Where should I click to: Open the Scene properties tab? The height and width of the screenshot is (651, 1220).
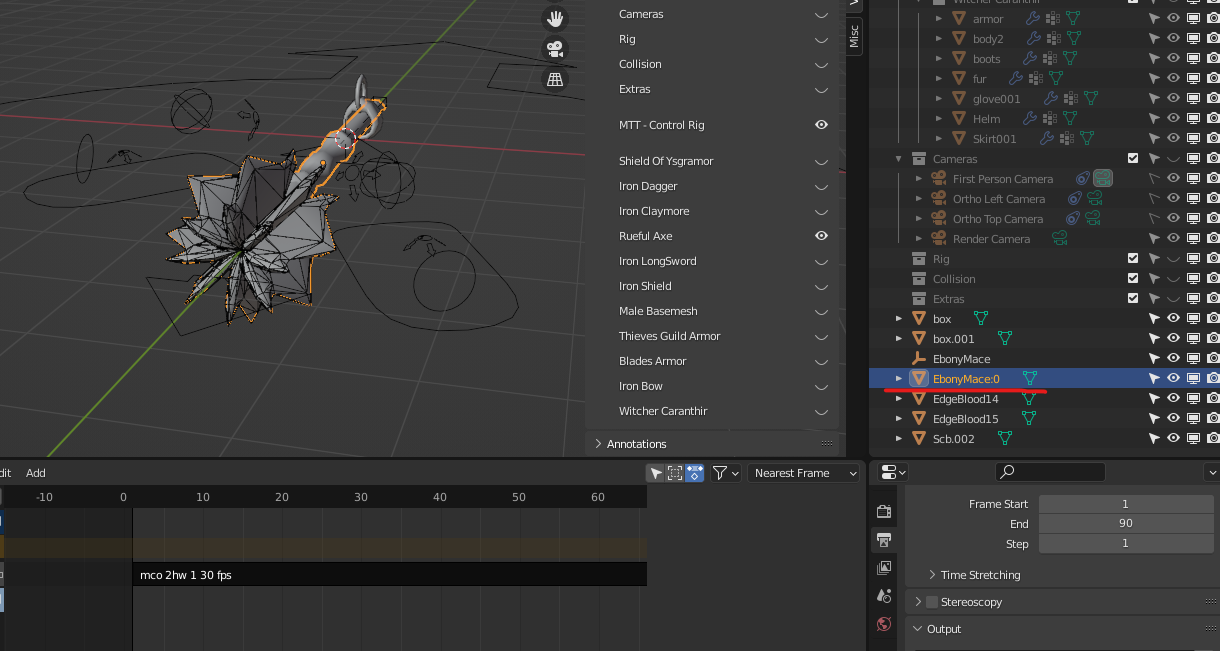(884, 596)
